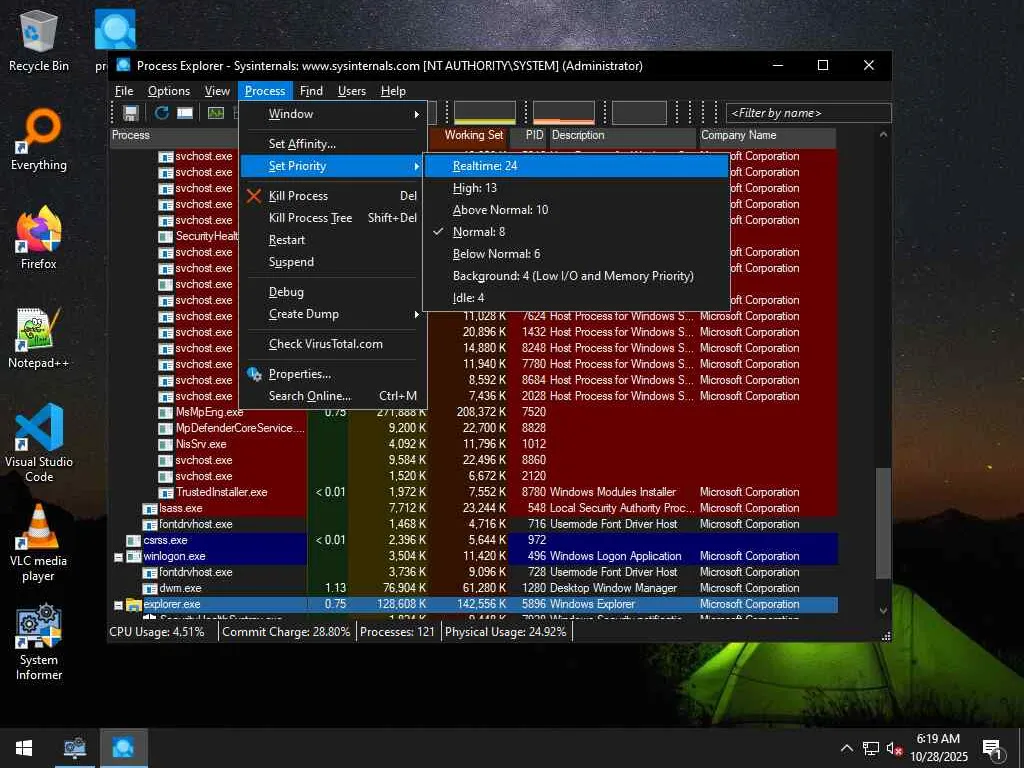Open the File menu

pyautogui.click(x=124, y=91)
